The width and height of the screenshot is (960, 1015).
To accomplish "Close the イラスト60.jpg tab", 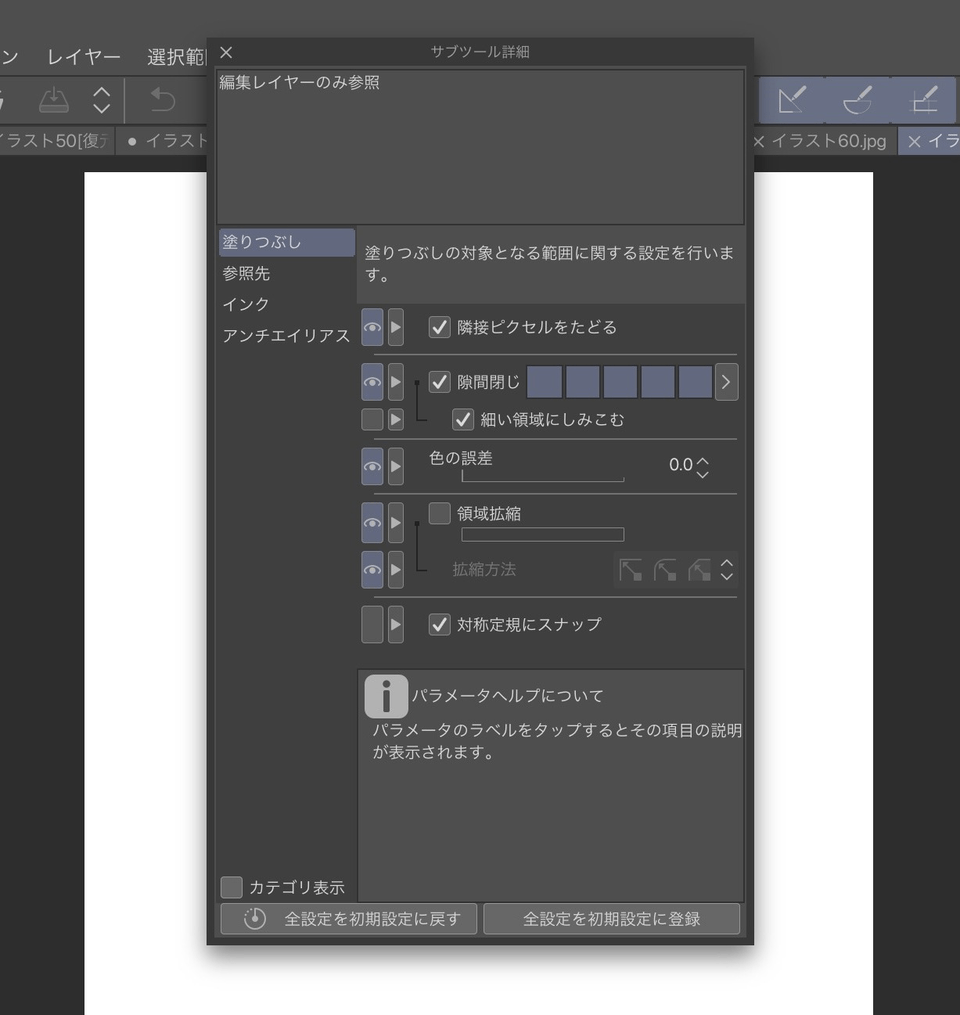I will (x=759, y=142).
